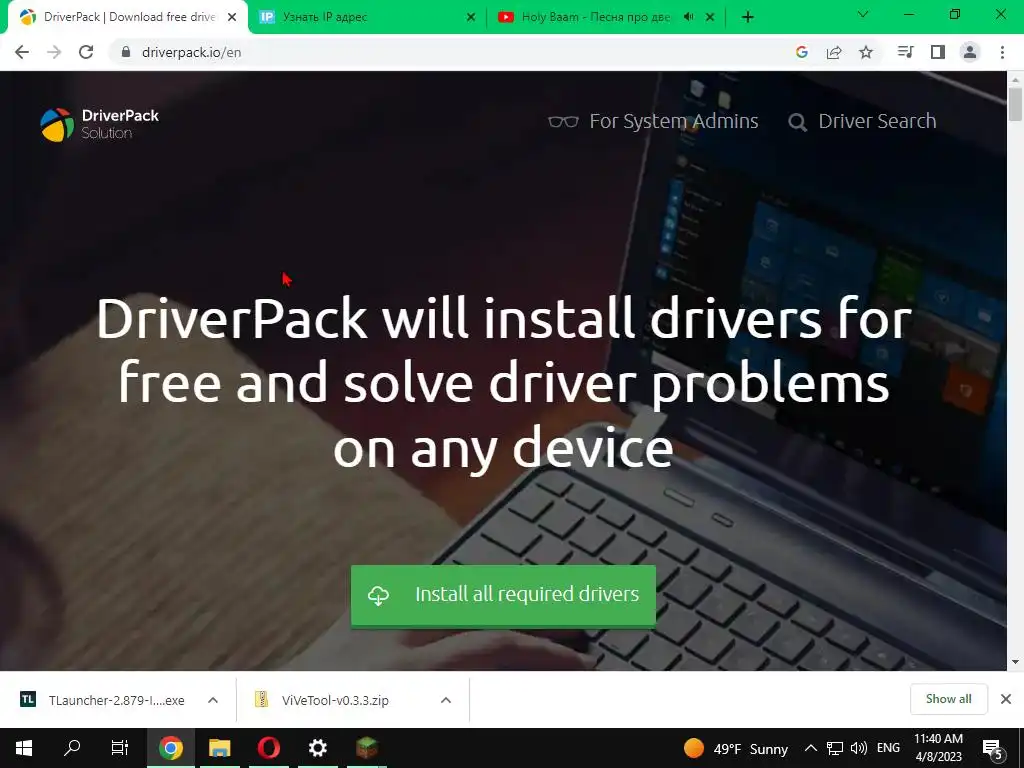Screen dimensions: 1024x768
Task: Close the downloads bar
Action: coord(1006,699)
